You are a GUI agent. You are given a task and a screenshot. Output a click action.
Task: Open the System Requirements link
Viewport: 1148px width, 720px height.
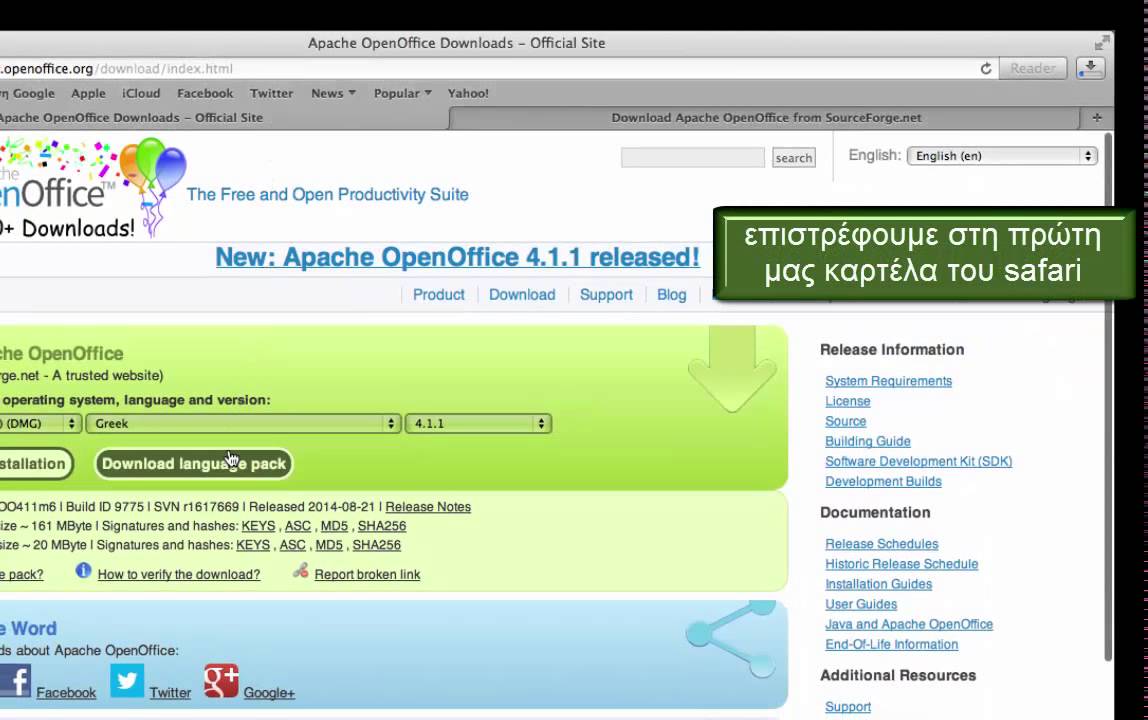pyautogui.click(x=888, y=381)
